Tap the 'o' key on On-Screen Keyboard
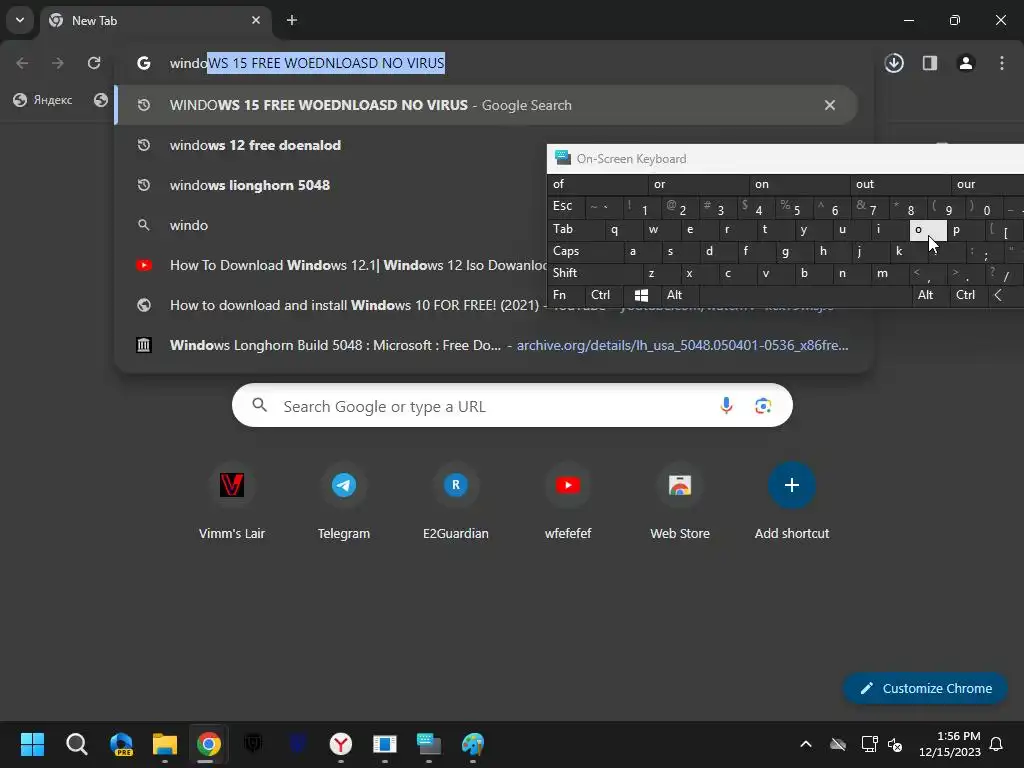Screen dimensions: 1024x768 tap(928, 229)
